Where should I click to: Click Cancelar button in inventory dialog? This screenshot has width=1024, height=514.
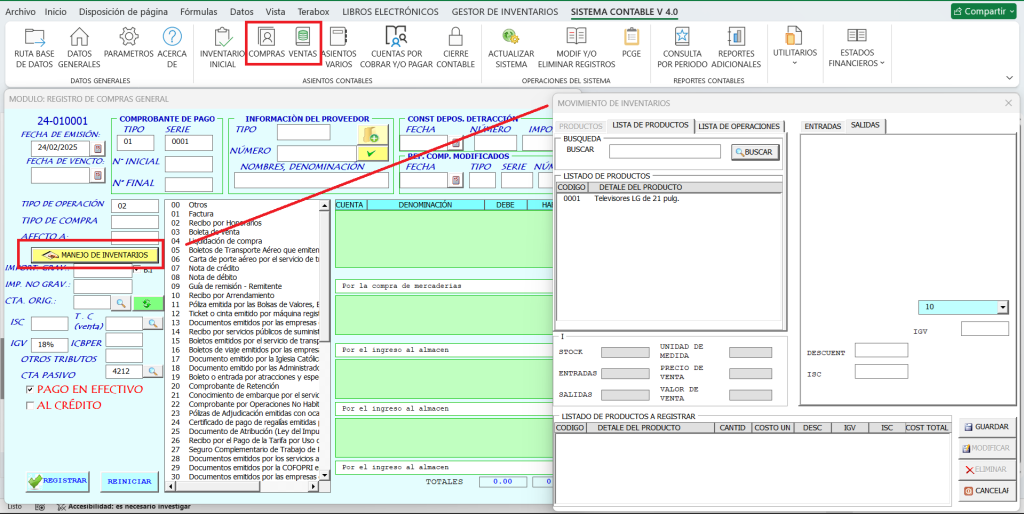click(987, 490)
